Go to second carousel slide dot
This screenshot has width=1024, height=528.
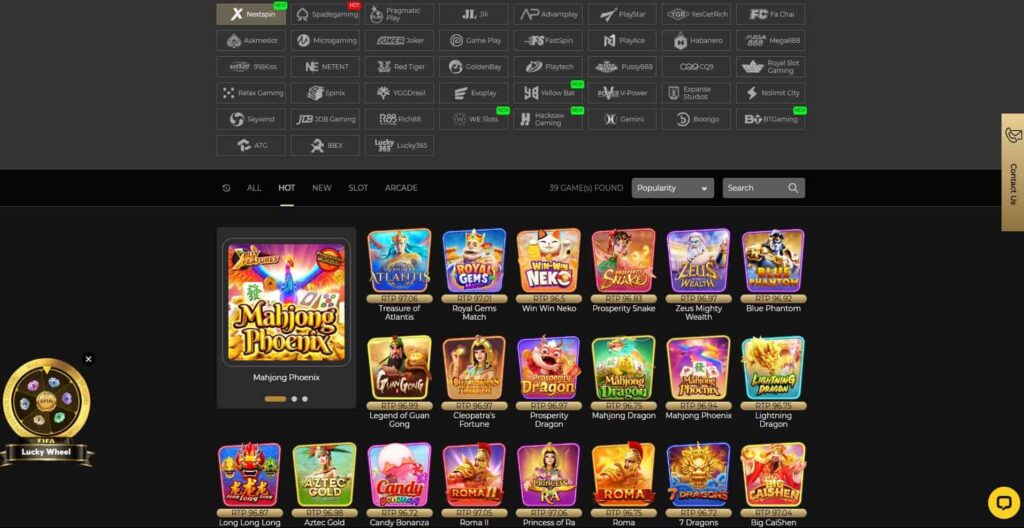point(295,399)
